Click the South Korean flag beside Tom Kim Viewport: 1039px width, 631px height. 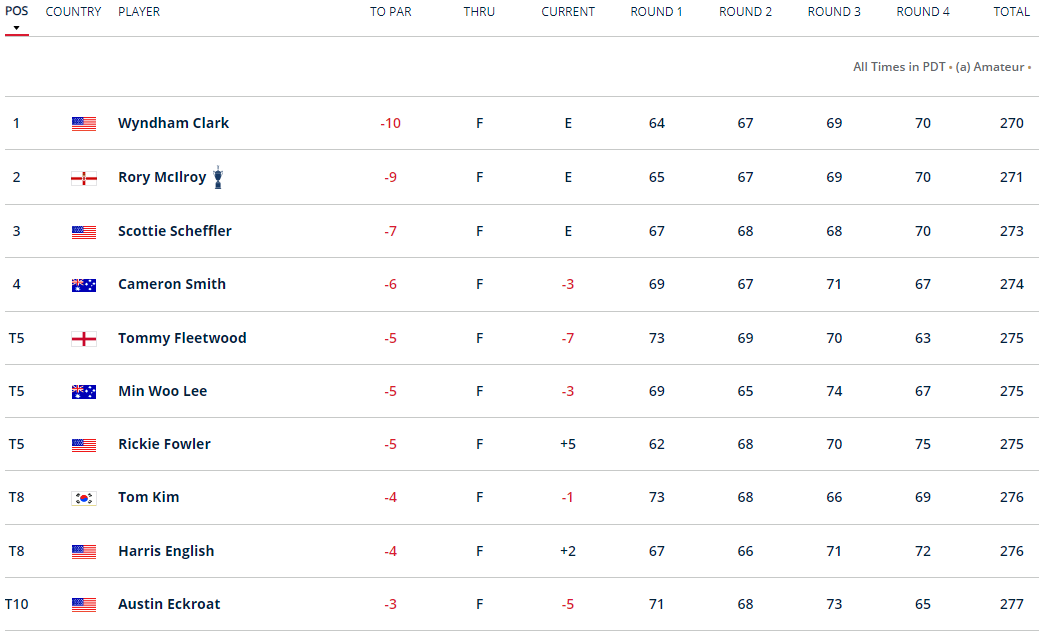(x=84, y=498)
